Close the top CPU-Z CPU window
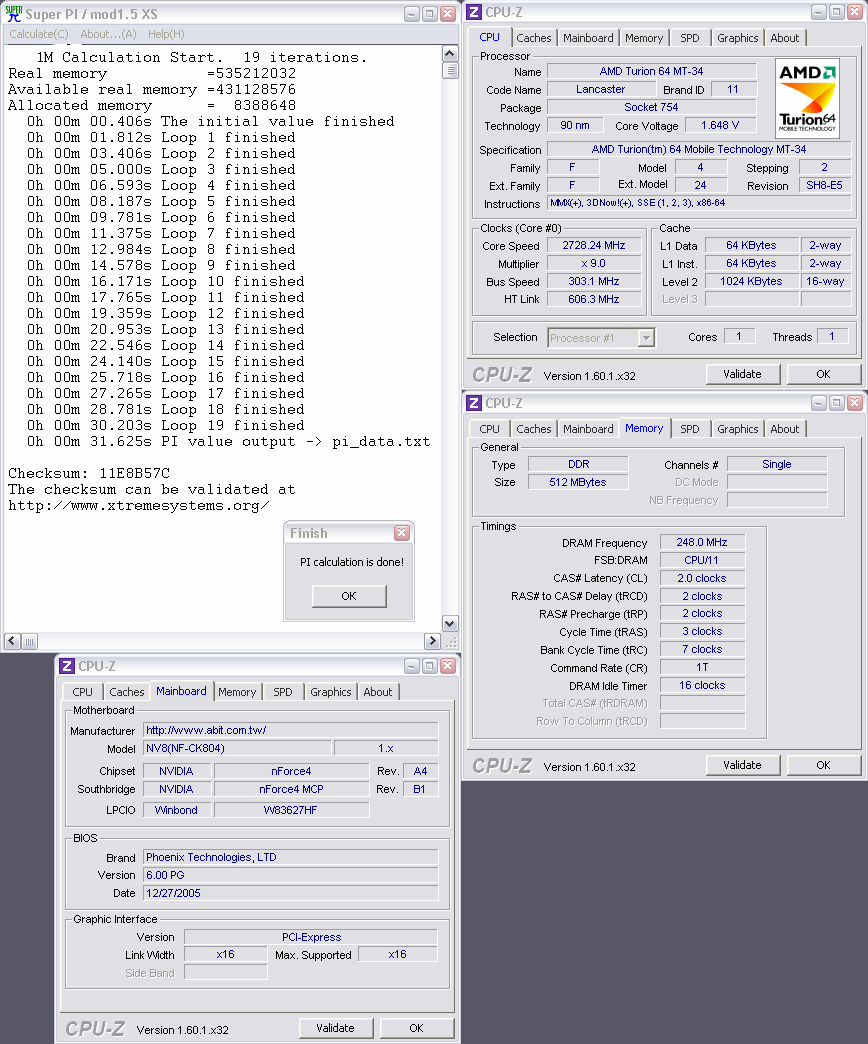This screenshot has height=1044, width=868. (855, 12)
